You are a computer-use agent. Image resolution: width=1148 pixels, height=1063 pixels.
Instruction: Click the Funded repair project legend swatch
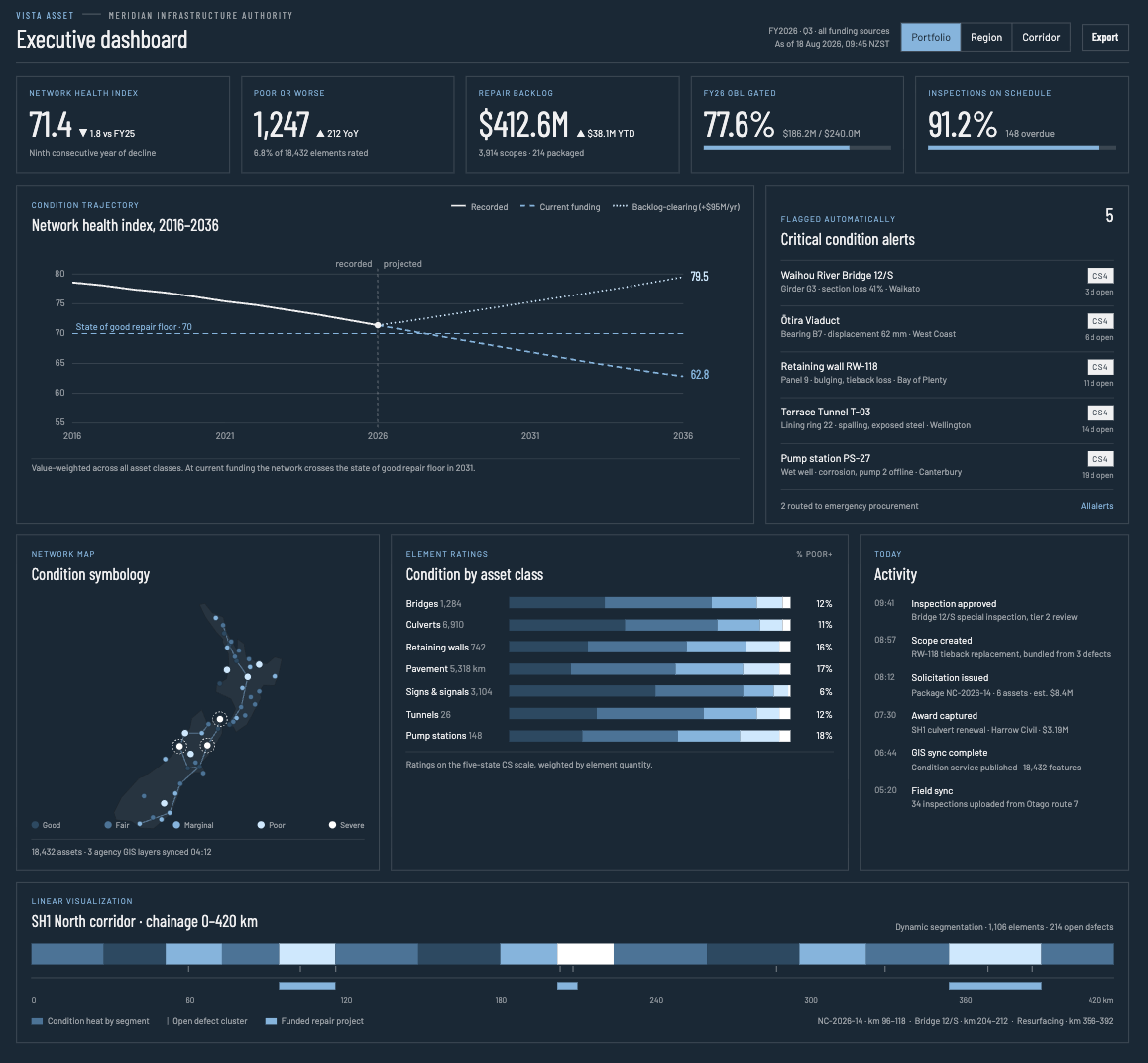click(x=271, y=1021)
